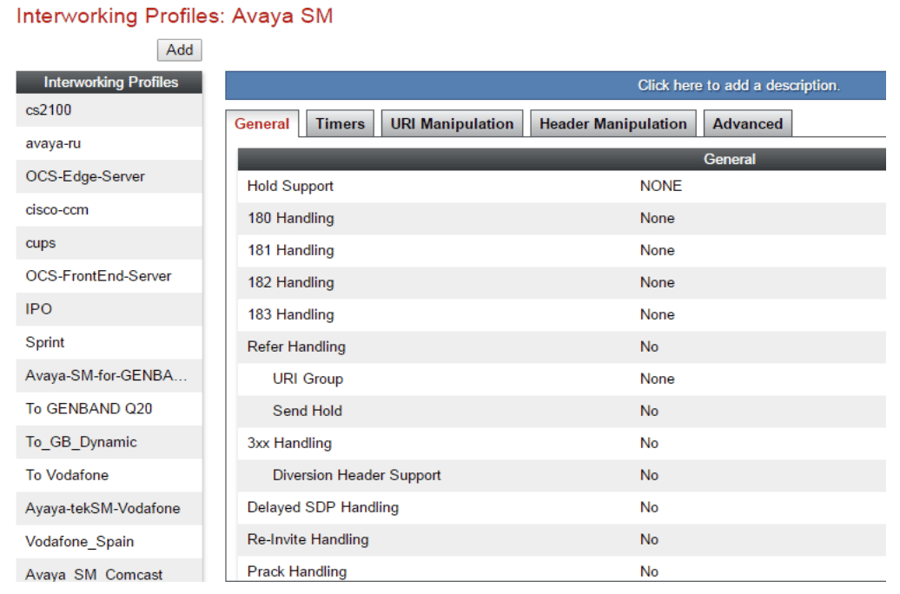Switch to the Advanced tab
900x594 pixels.
point(748,124)
